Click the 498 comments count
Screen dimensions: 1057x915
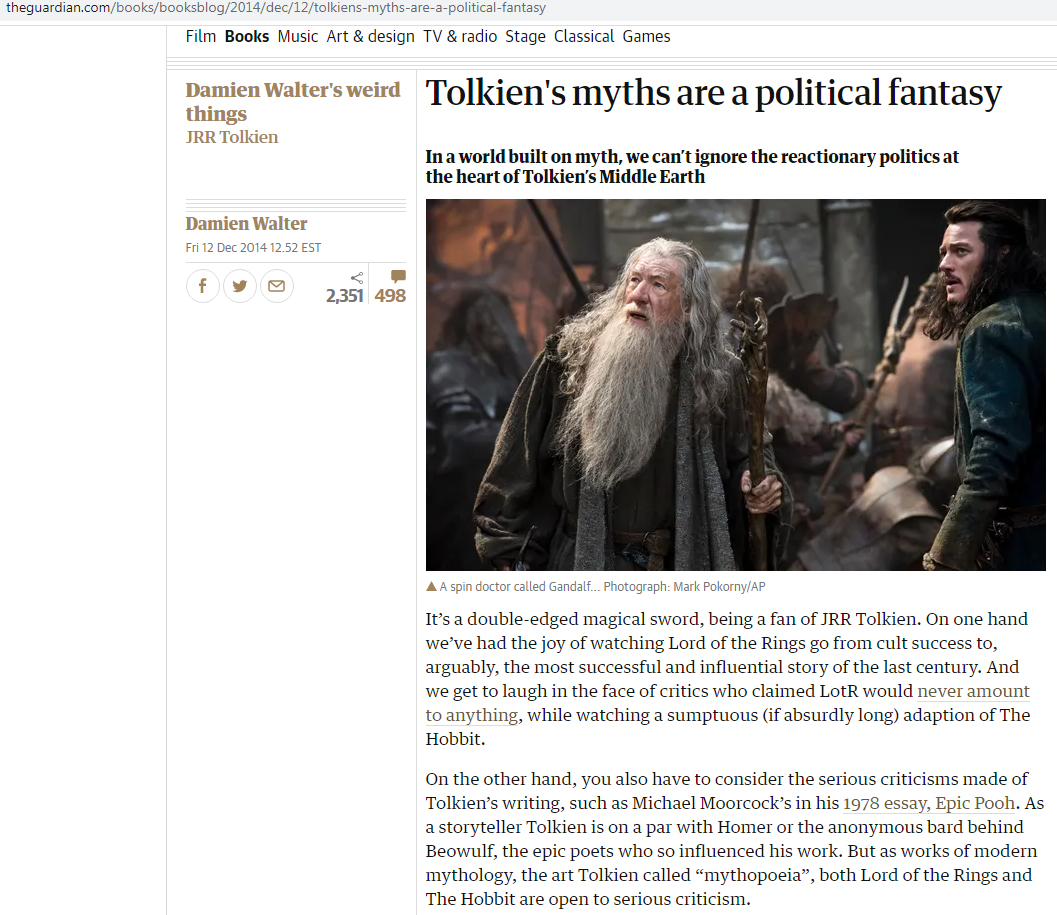[390, 295]
